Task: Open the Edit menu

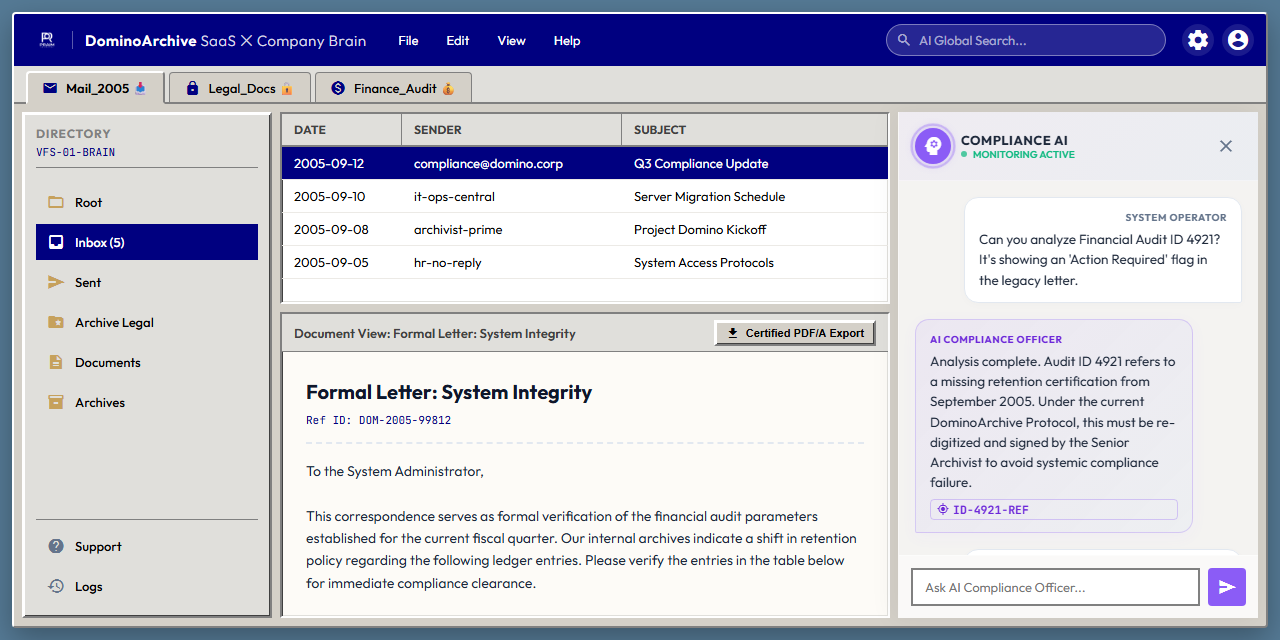Action: point(458,41)
